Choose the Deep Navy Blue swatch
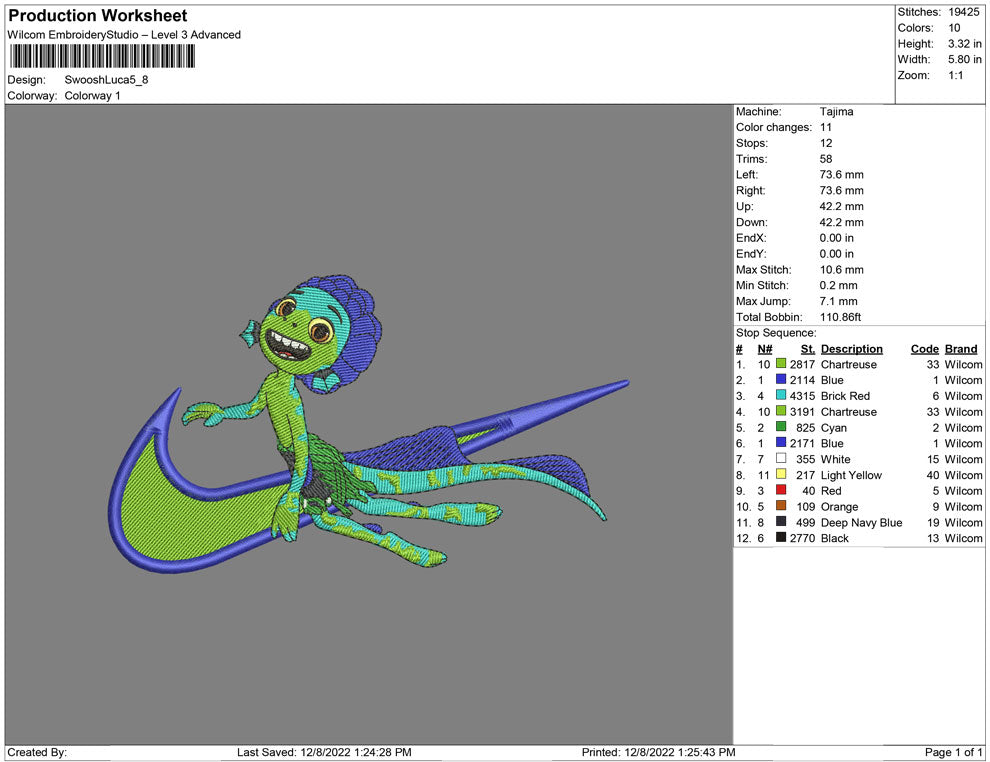The height and width of the screenshot is (762, 990). [x=781, y=522]
